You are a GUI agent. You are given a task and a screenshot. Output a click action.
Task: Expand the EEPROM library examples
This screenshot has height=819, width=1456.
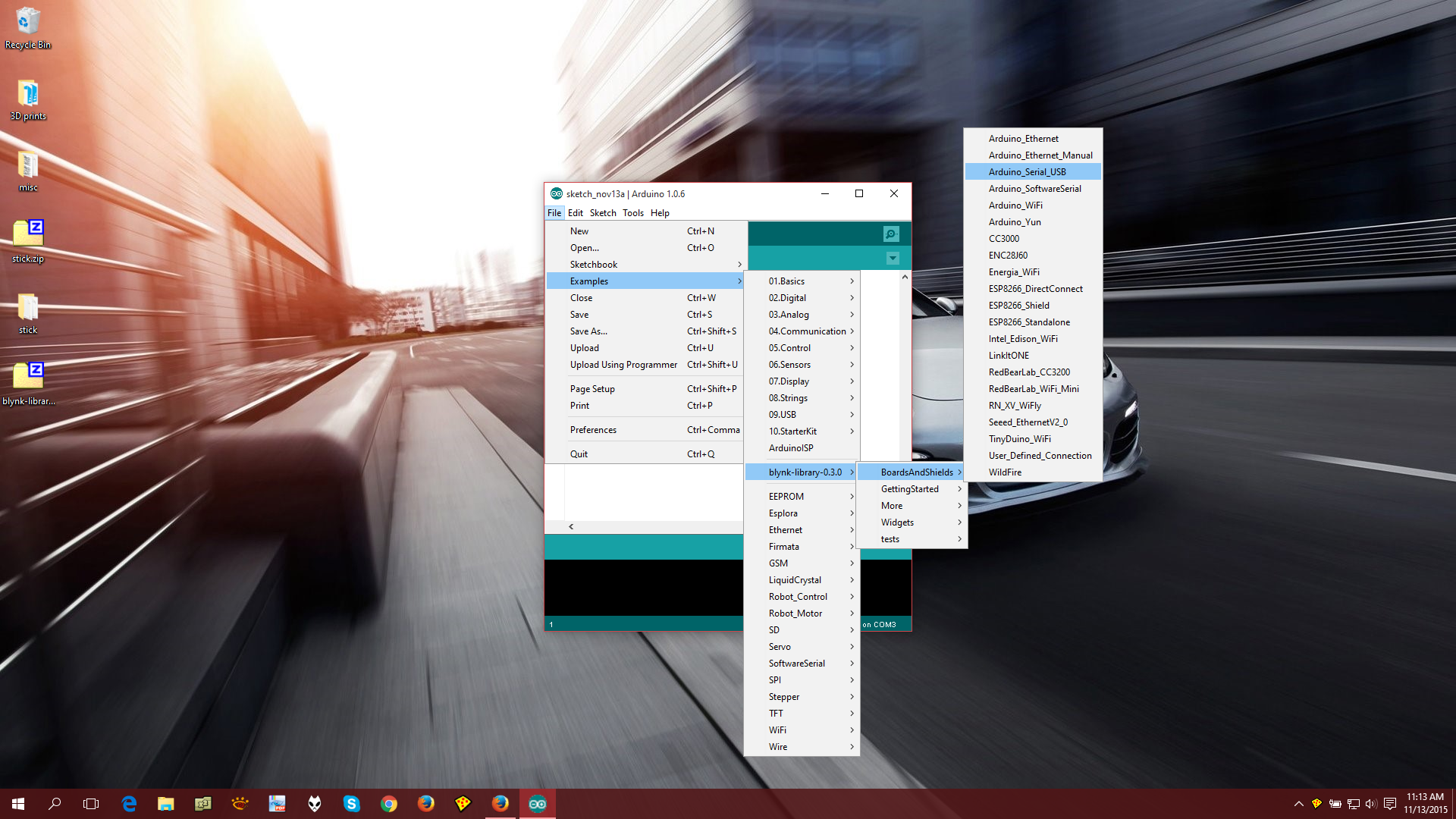(x=802, y=497)
